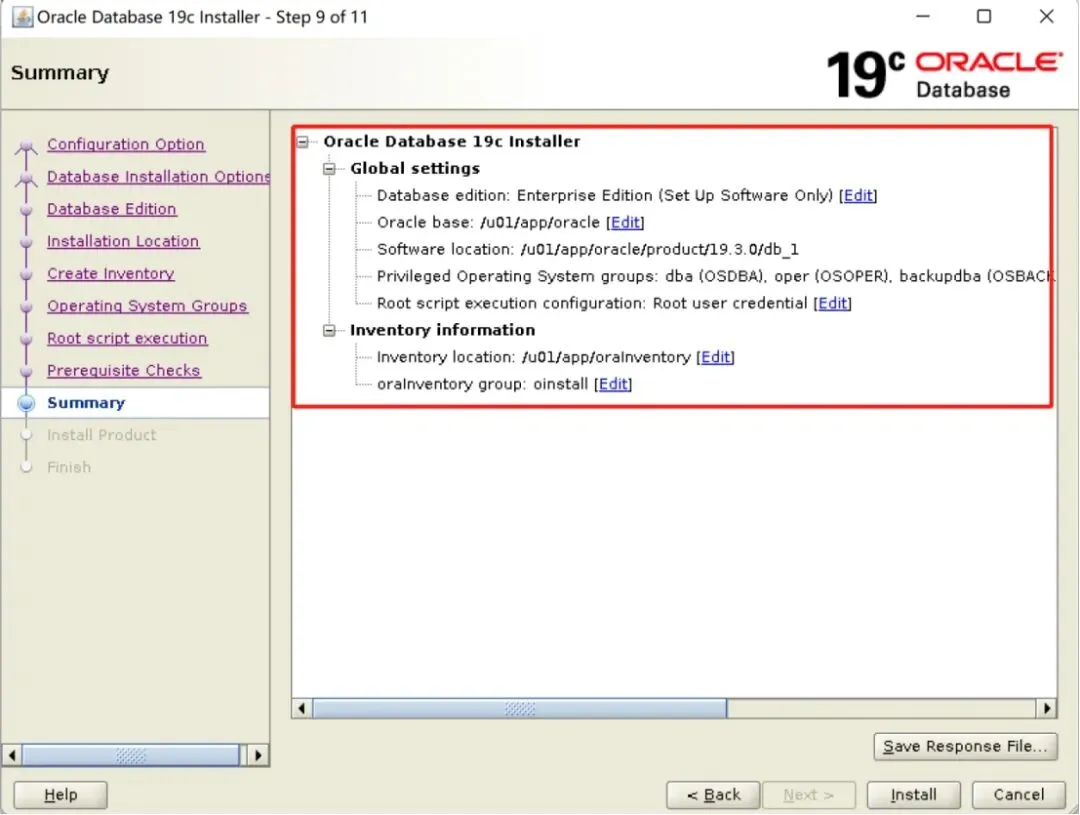This screenshot has width=1080, height=815.
Task: Select the Summary step in sidebar
Action: point(86,403)
